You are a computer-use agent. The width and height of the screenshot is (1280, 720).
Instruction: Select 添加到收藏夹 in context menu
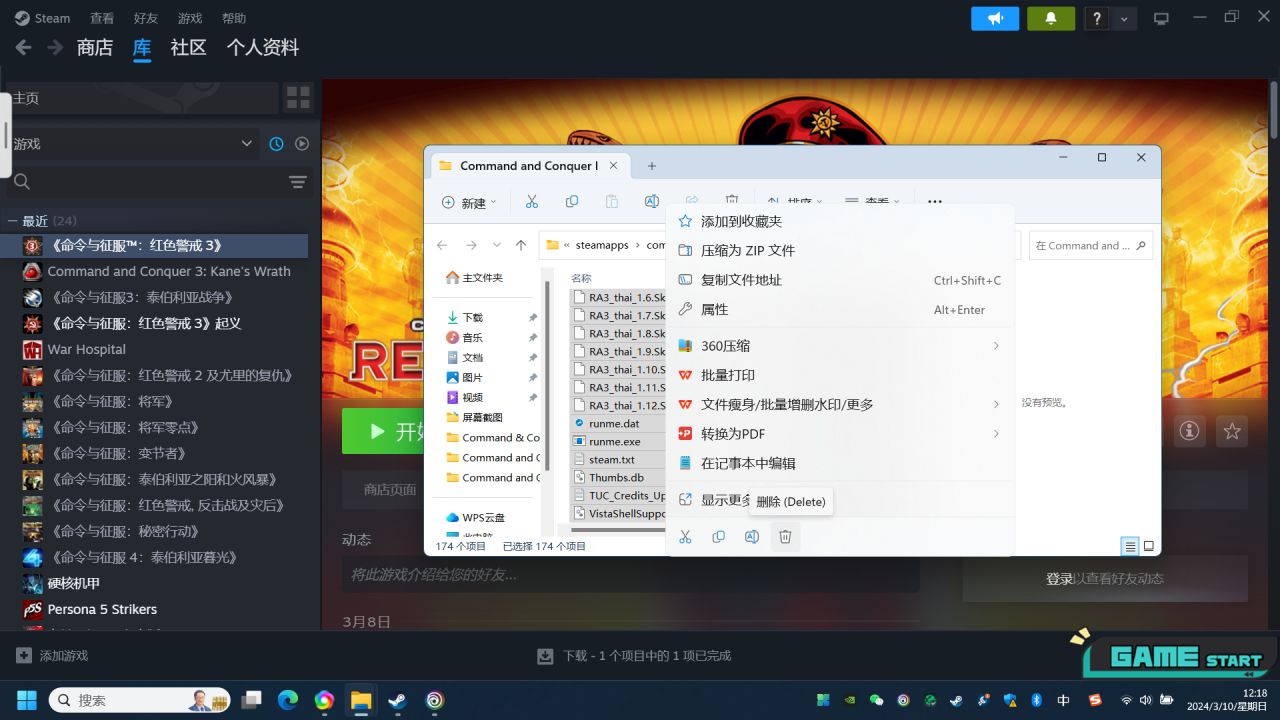coord(840,221)
